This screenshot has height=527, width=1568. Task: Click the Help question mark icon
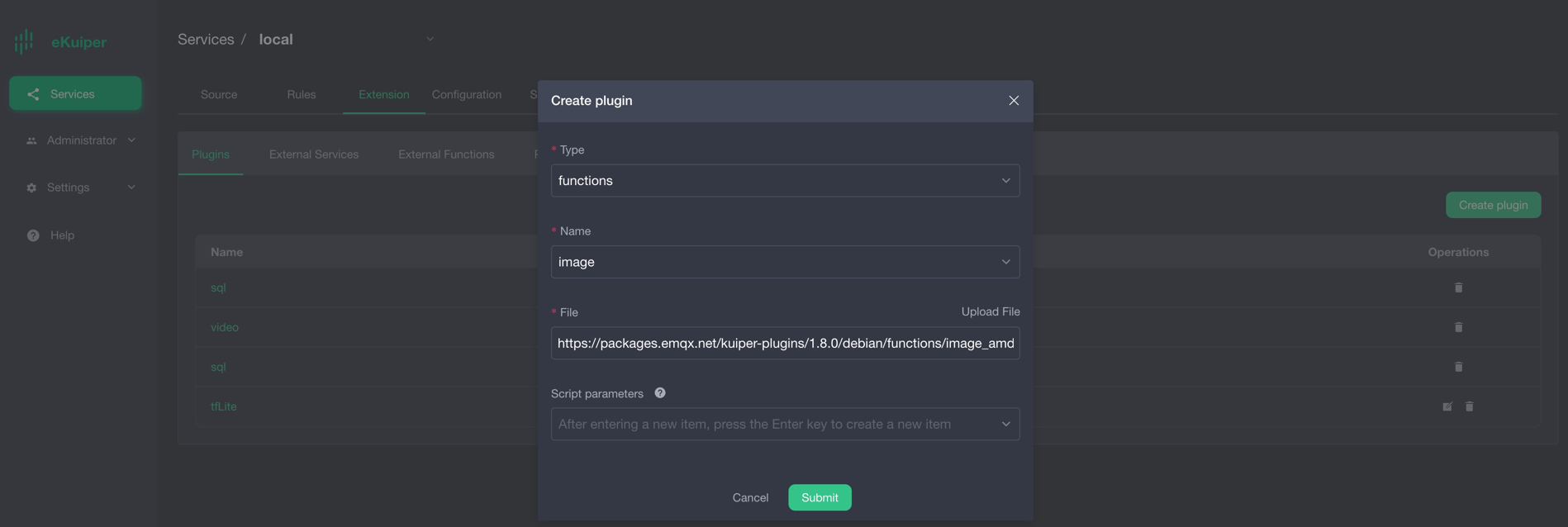(33, 235)
